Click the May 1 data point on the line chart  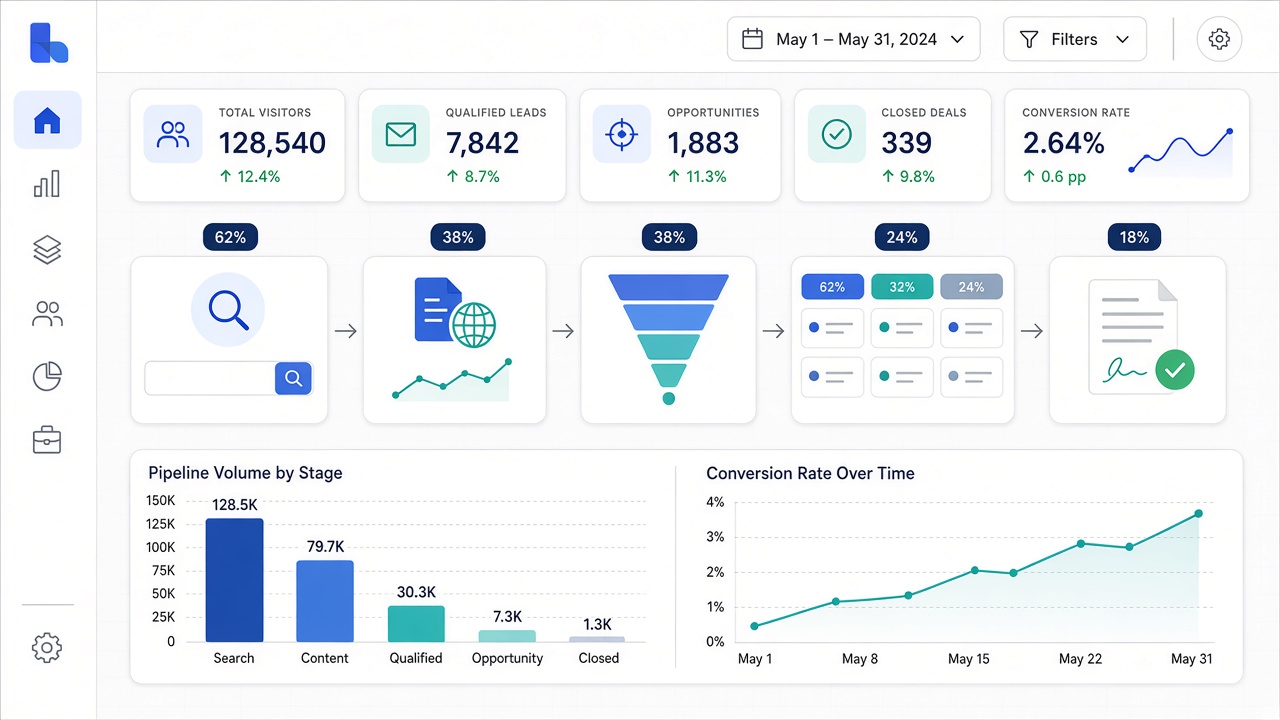click(754, 626)
